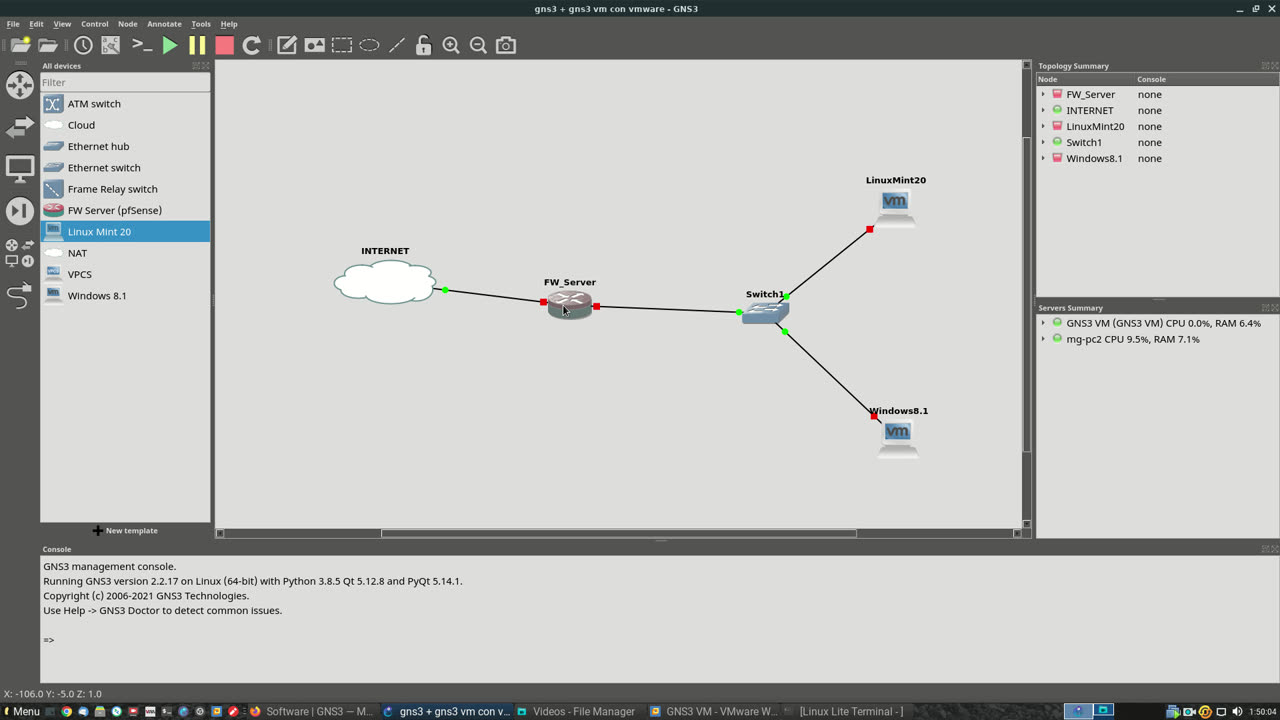
Task: Click the device Filter input field
Action: pyautogui.click(x=125, y=82)
